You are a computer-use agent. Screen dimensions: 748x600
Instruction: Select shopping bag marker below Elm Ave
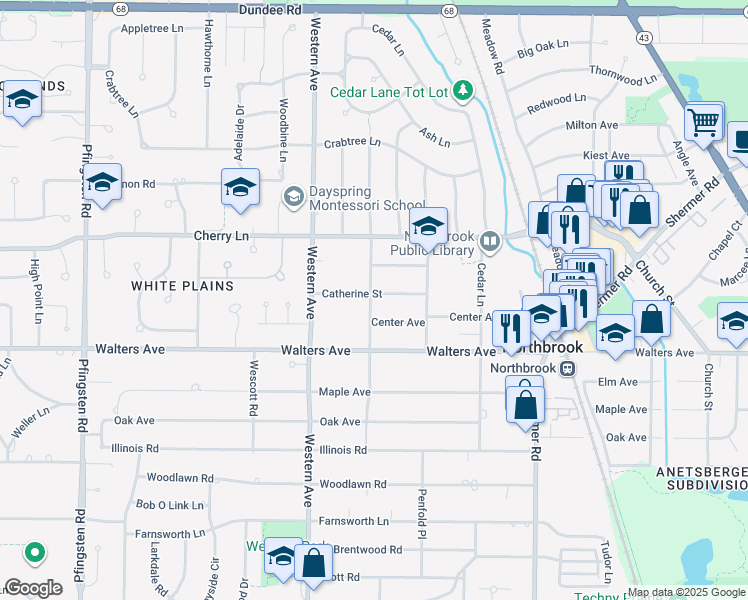(x=525, y=406)
